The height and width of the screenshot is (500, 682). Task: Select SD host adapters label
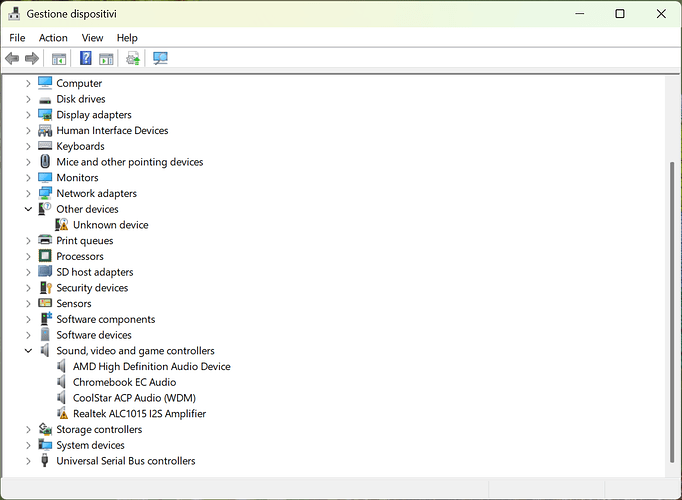(x=95, y=272)
